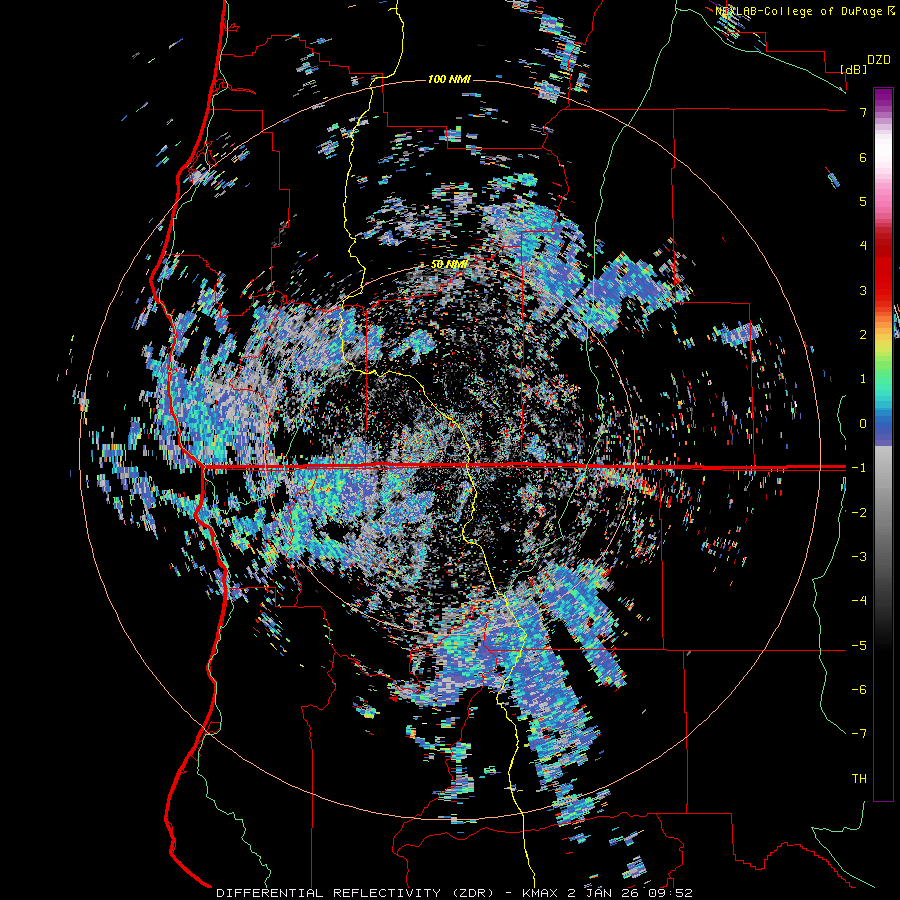This screenshot has height=900, width=900.
Task: Click the -4 value on the color scale
Action: [x=859, y=601]
